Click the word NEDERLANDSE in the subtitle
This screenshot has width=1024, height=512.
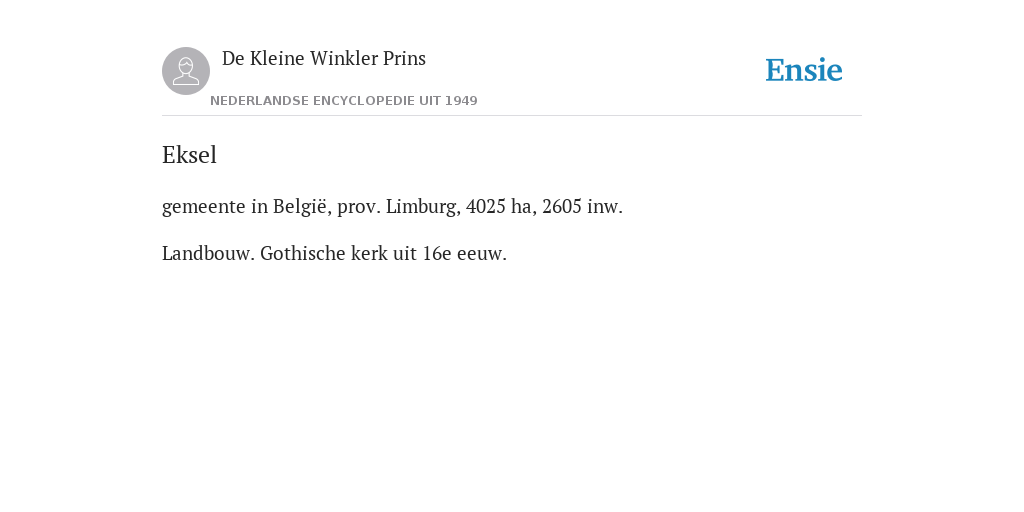(259, 101)
